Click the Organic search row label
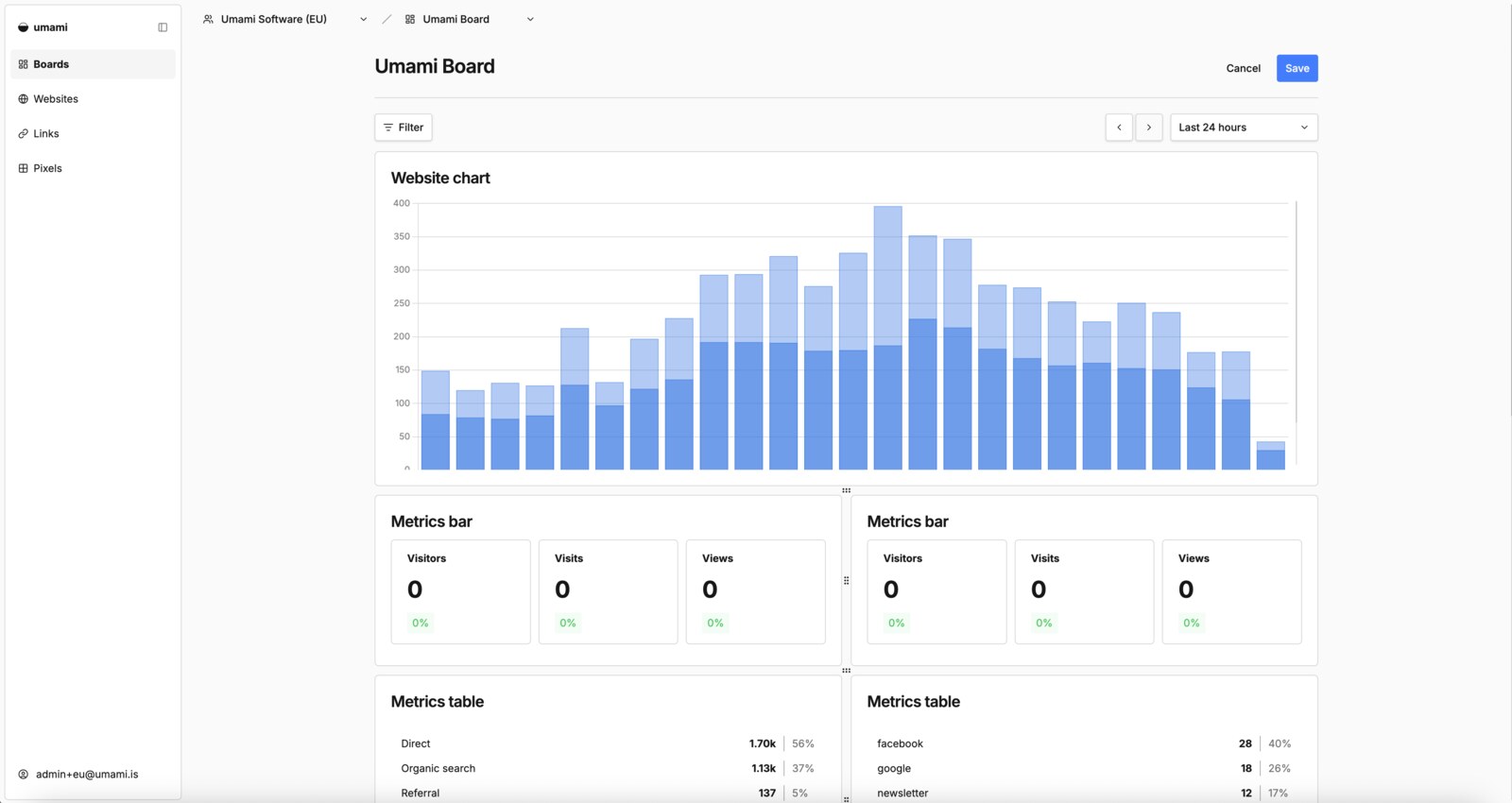The height and width of the screenshot is (803, 1512). click(438, 769)
